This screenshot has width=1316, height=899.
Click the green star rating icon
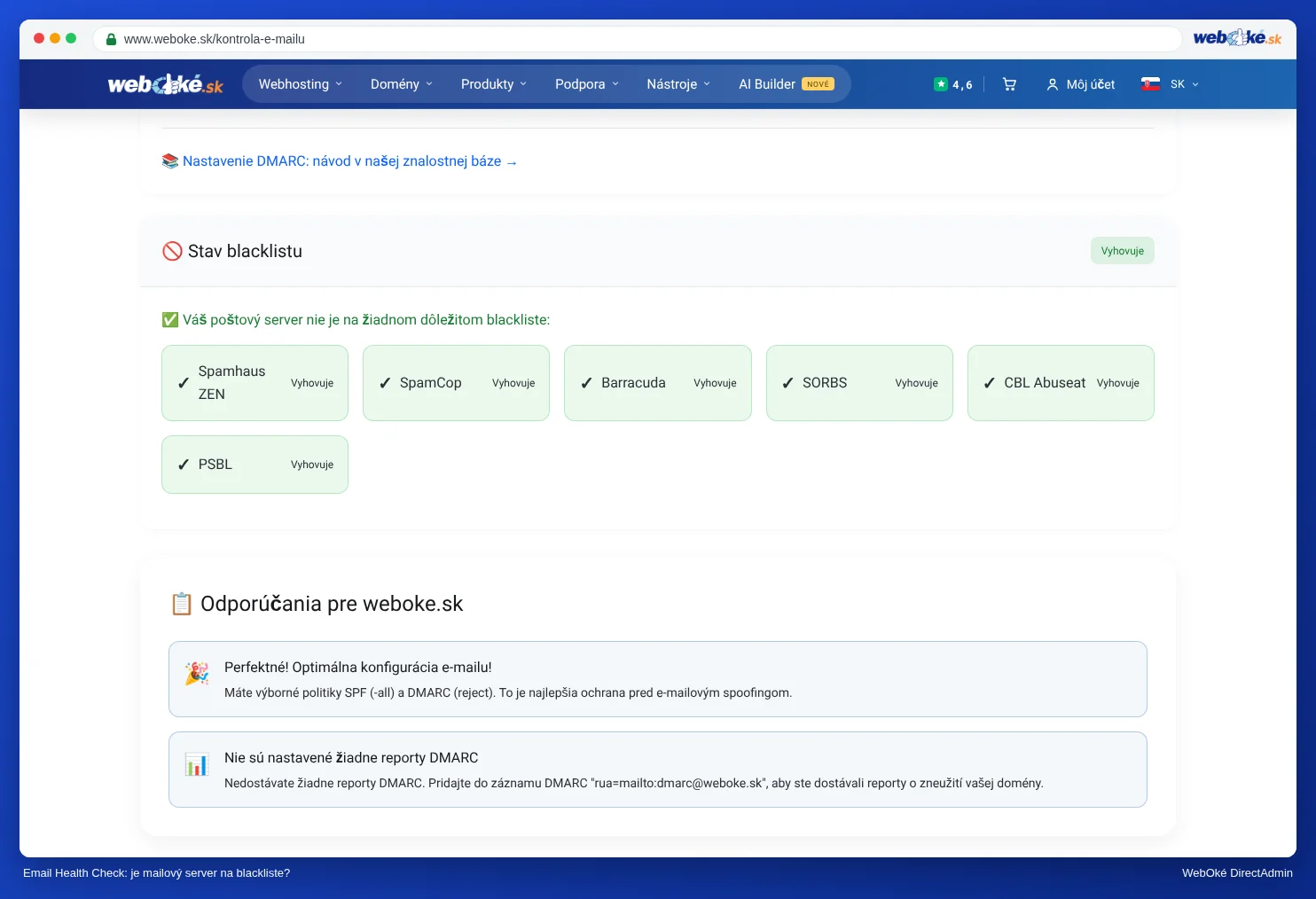click(941, 84)
